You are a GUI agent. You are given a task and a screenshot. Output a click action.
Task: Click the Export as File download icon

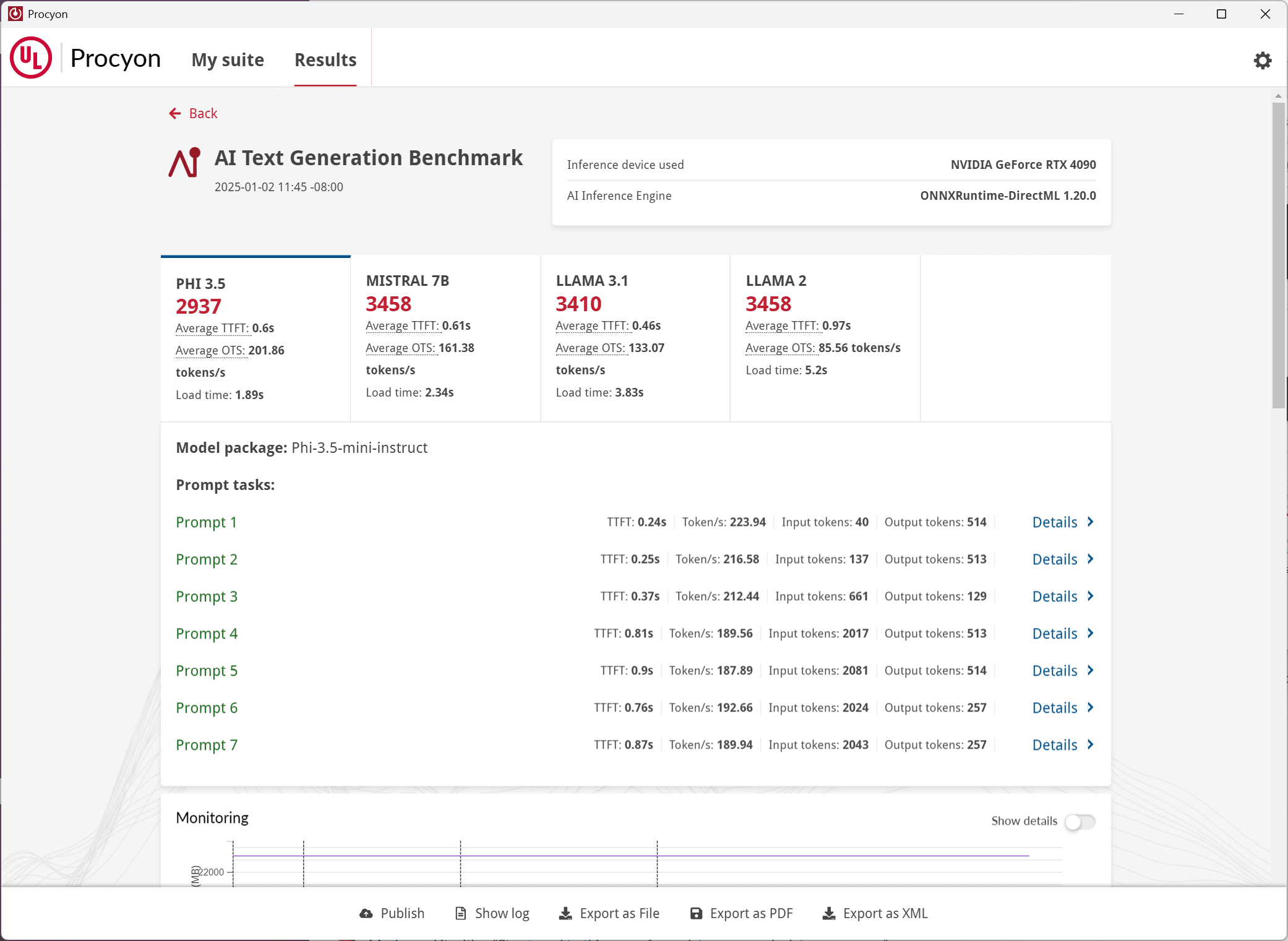[x=565, y=913]
